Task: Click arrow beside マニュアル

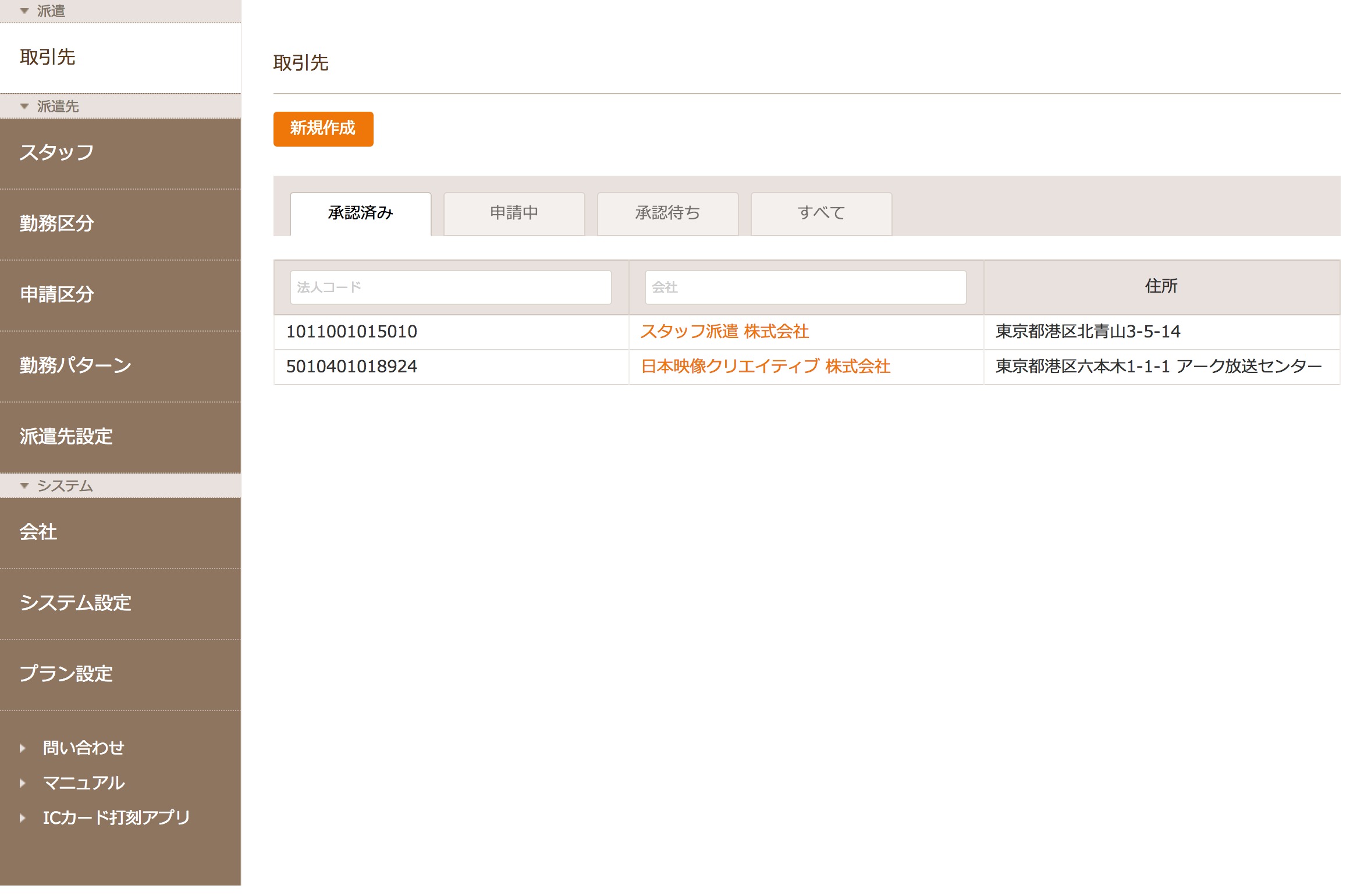Action: point(23,783)
